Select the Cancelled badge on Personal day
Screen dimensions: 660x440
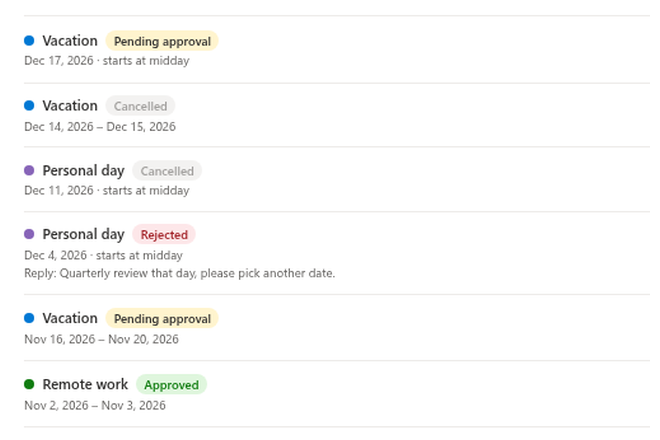[x=167, y=171]
